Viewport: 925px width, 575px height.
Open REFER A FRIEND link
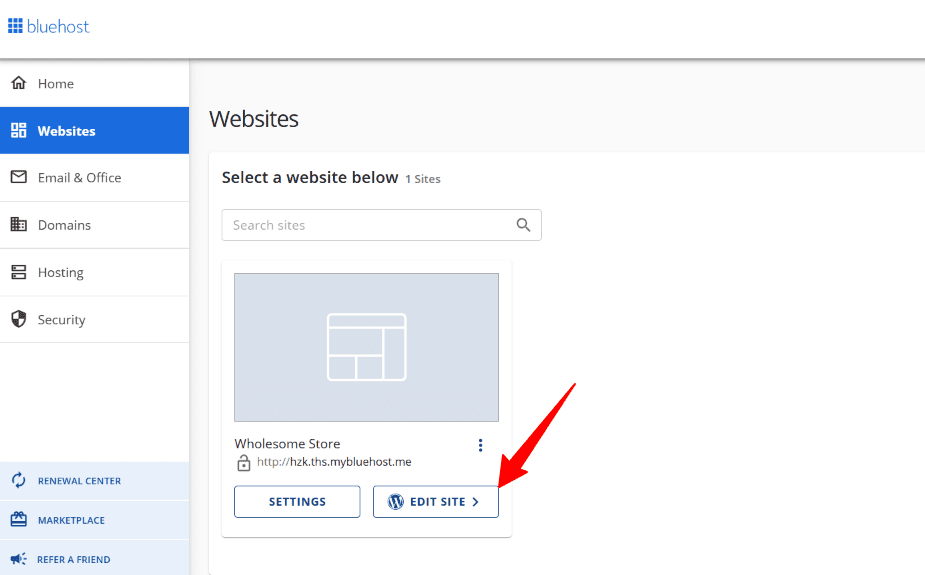[x=94, y=558]
